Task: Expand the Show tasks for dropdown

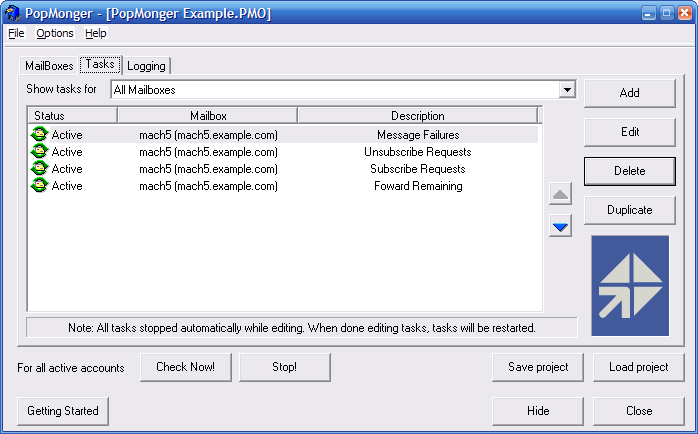Action: [567, 89]
